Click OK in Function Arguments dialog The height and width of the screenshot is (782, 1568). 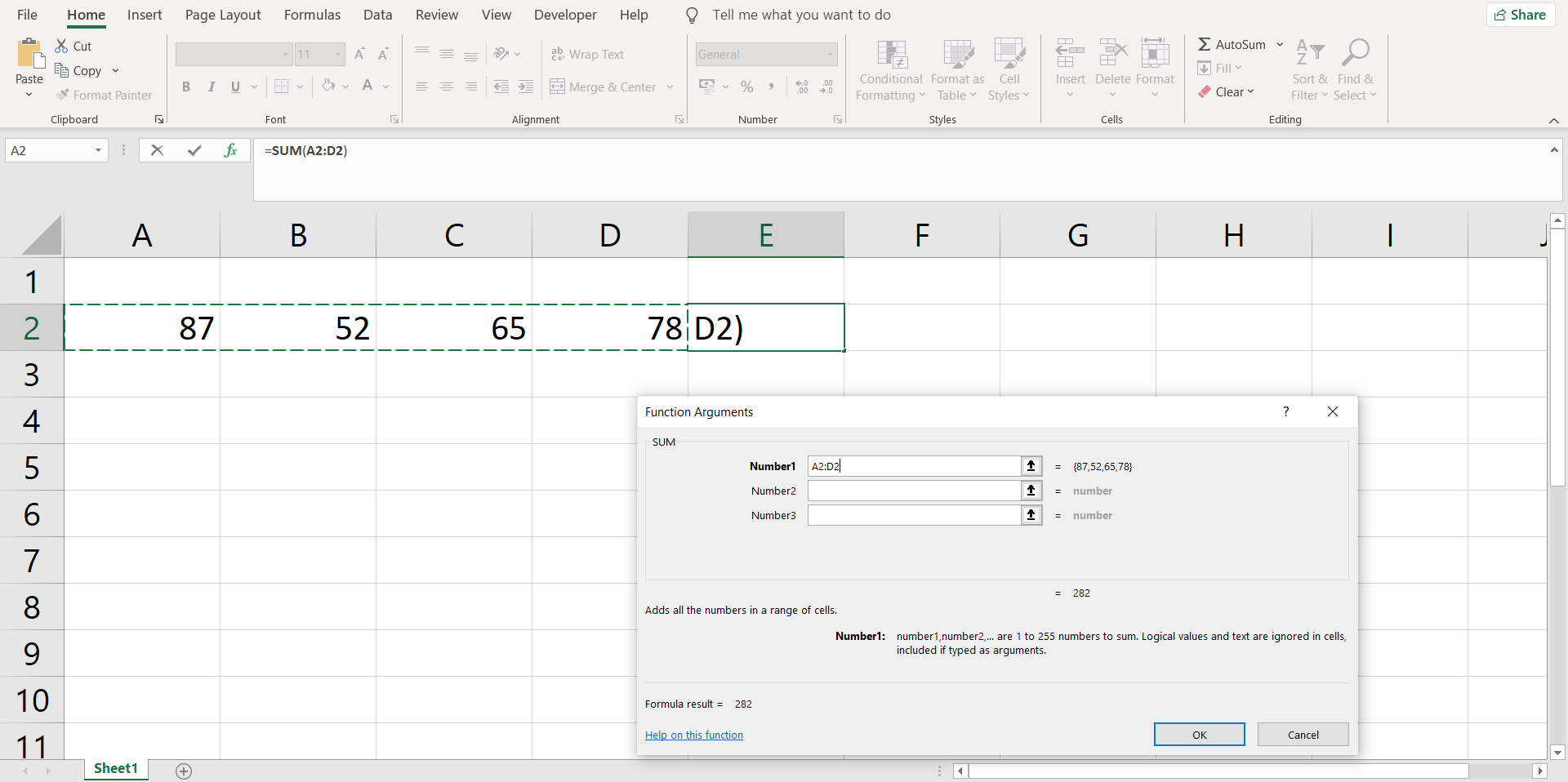1199,735
